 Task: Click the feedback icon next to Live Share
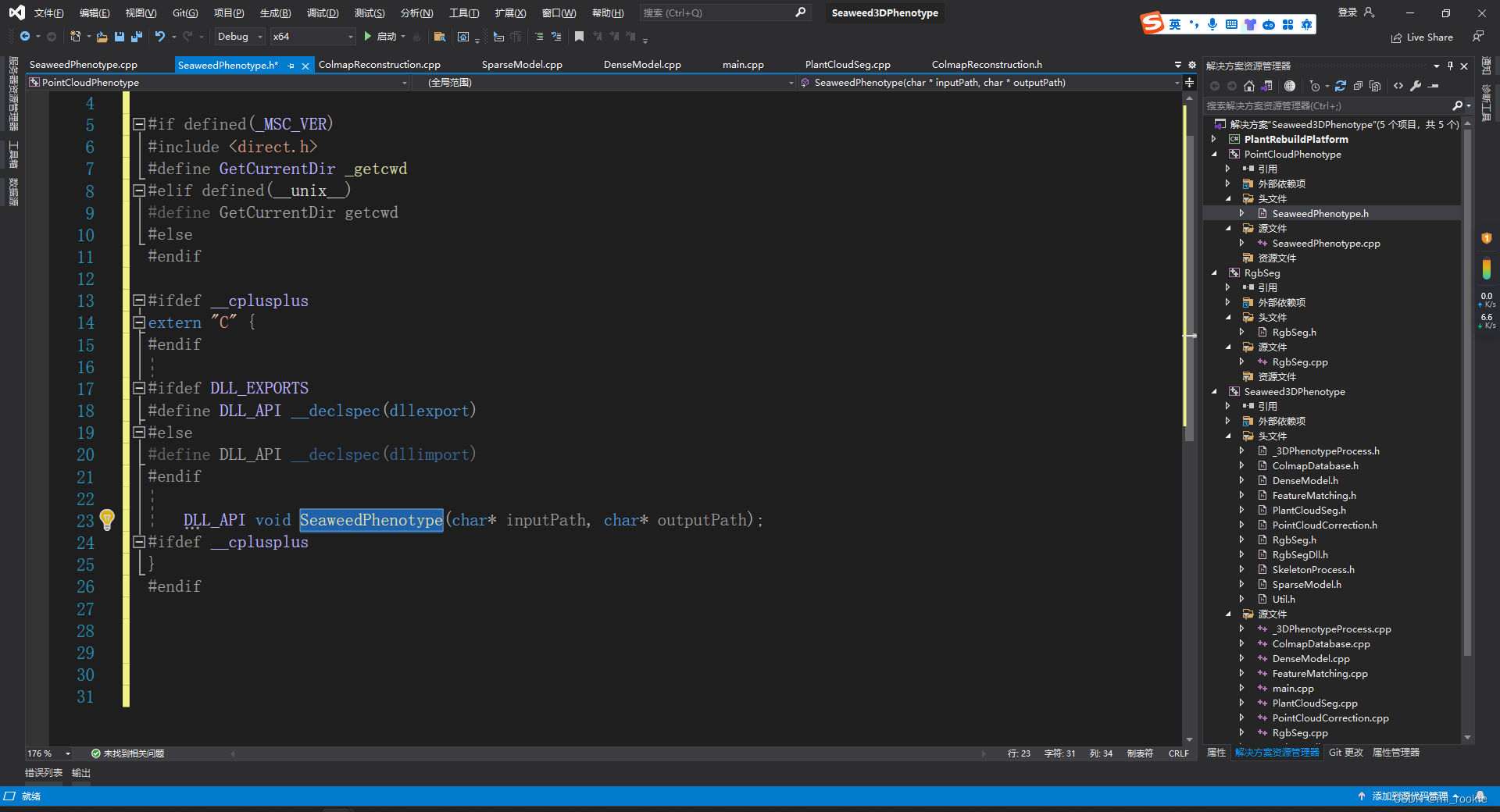tap(1477, 37)
